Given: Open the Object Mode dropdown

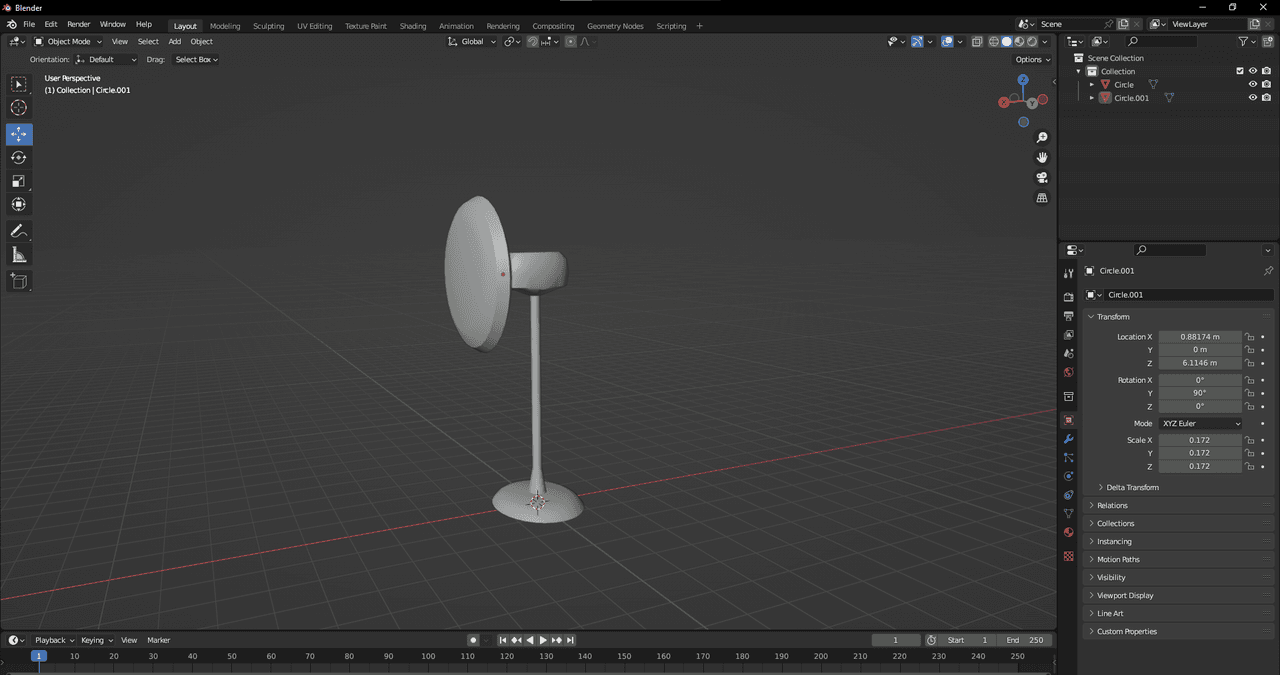Looking at the screenshot, I should [x=68, y=42].
